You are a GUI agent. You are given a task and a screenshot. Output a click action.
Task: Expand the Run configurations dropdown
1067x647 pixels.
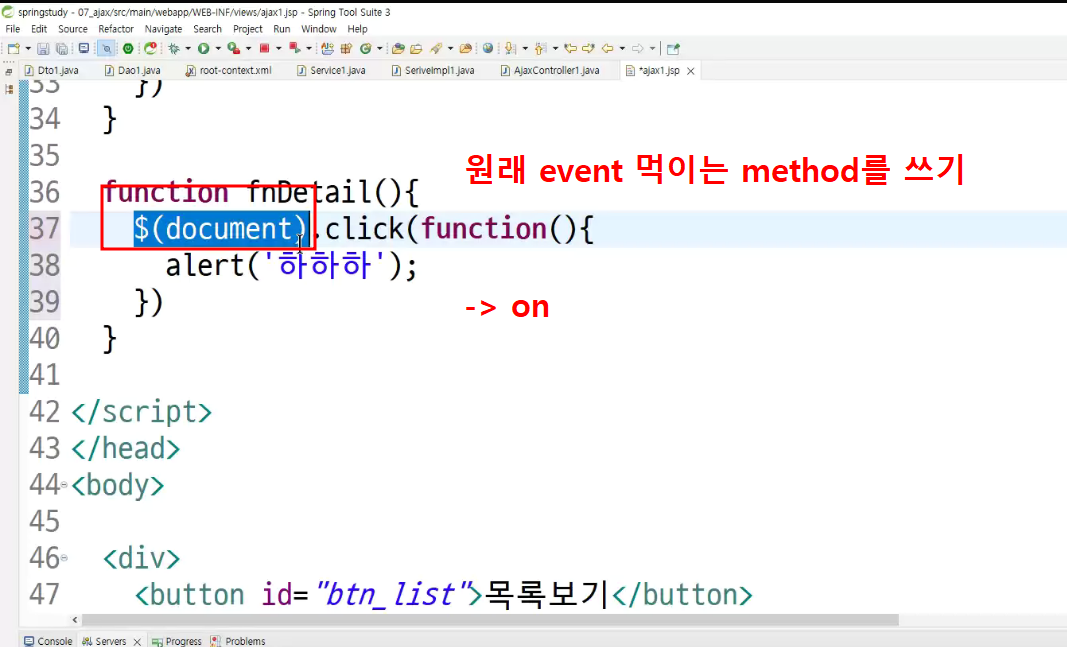tap(218, 48)
